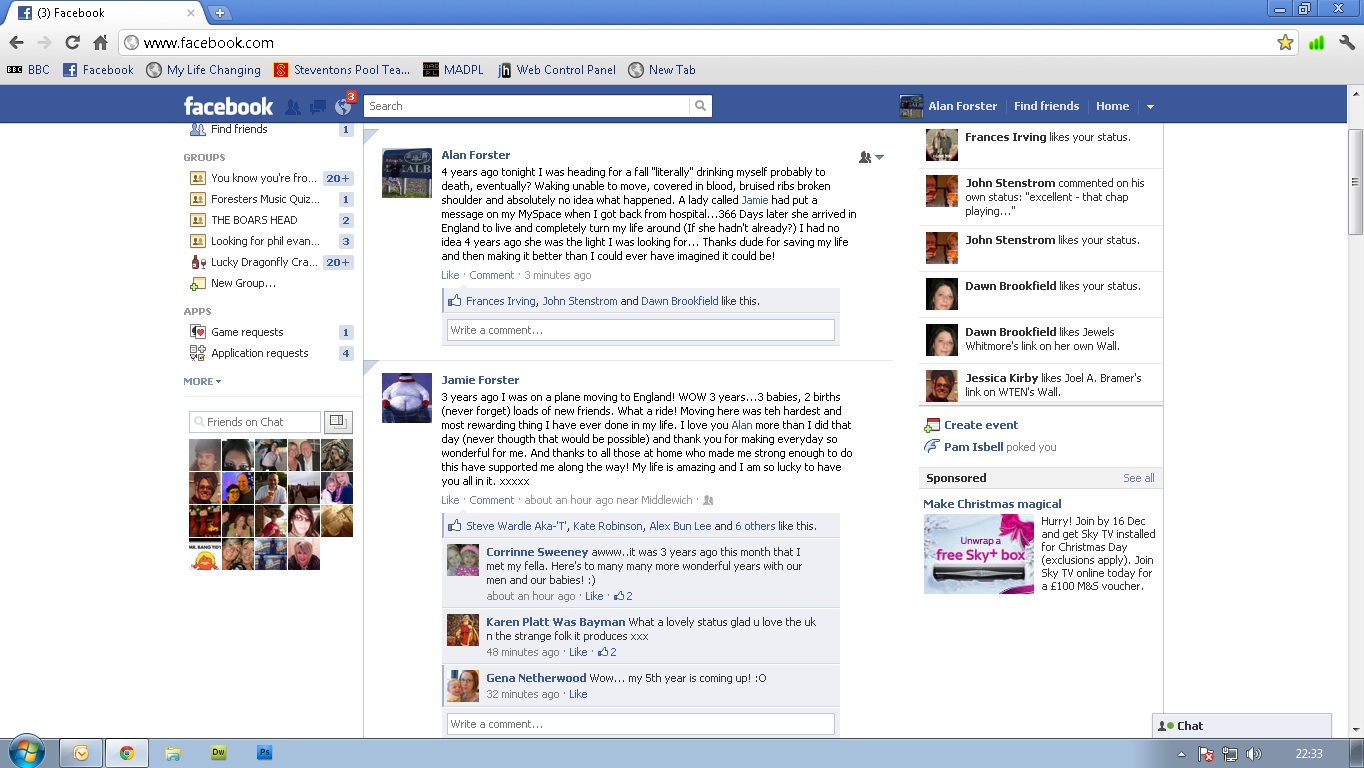
Task: Expand the MORE section in sidebar
Action: 202,381
